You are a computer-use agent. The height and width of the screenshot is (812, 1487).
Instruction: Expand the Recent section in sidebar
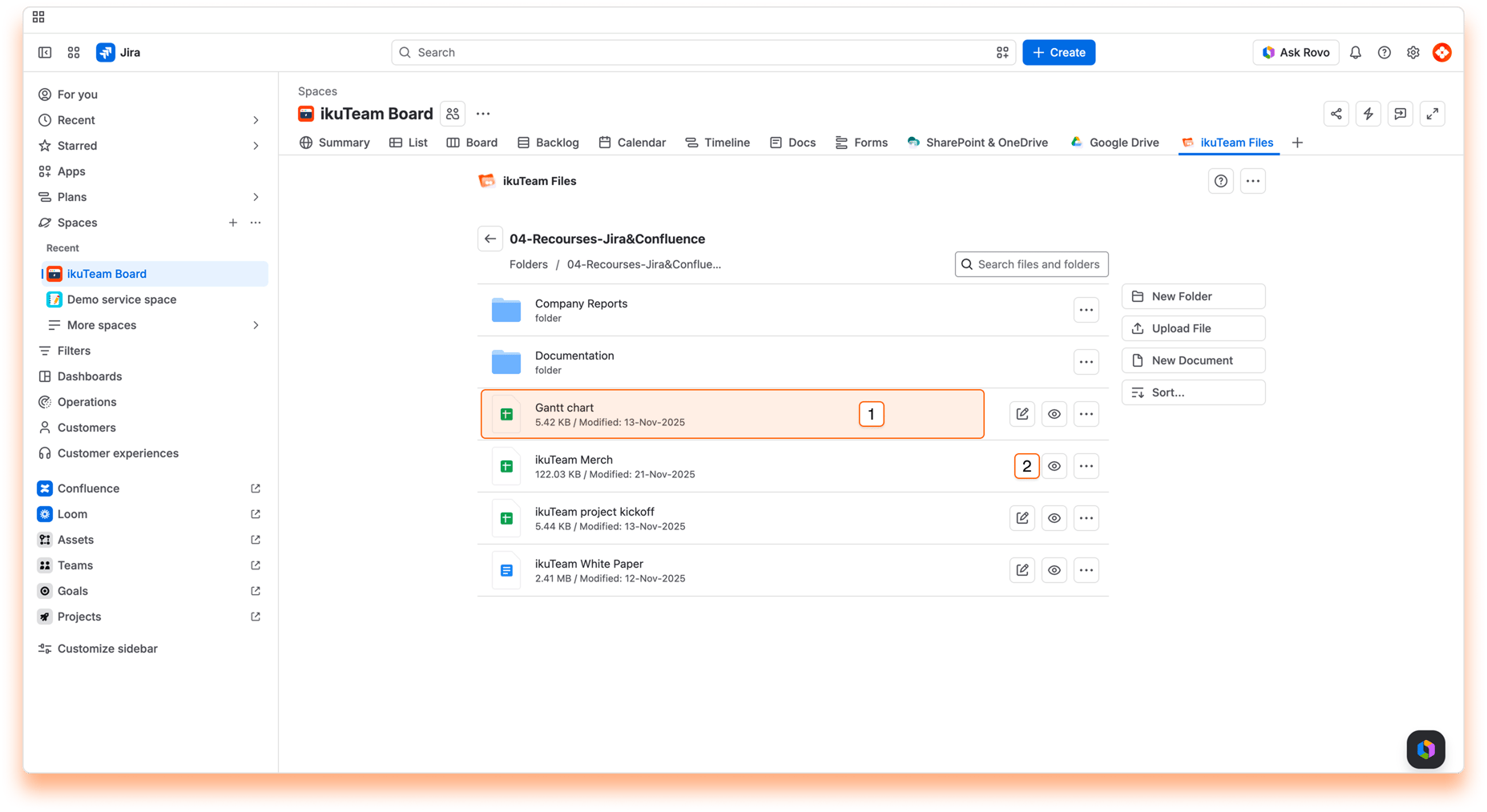pos(256,120)
